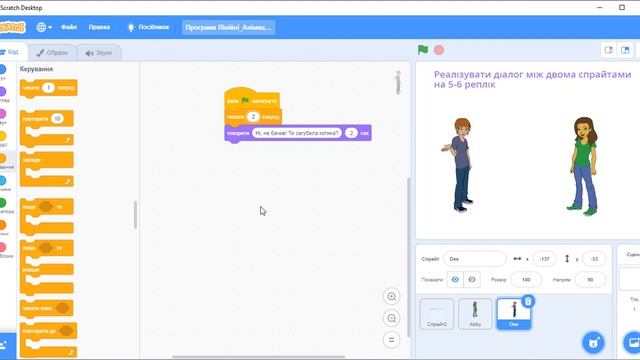Switch to the Образи costumes tab
Screen dimensions: 640x360
click(52, 53)
